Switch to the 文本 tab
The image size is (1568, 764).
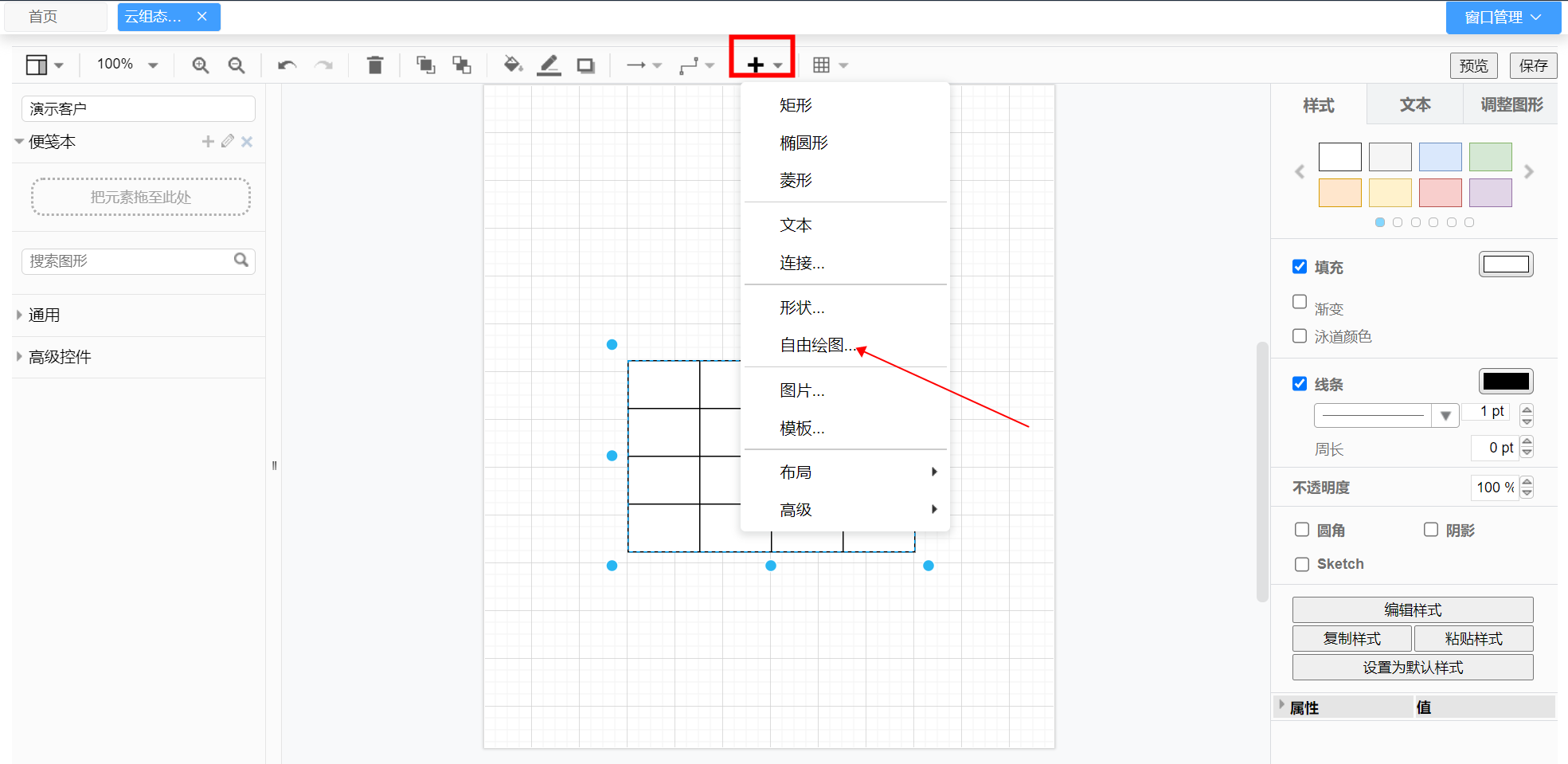point(1415,105)
